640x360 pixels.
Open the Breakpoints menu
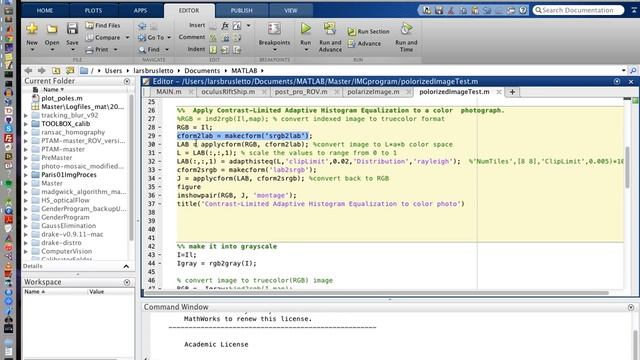(274, 38)
